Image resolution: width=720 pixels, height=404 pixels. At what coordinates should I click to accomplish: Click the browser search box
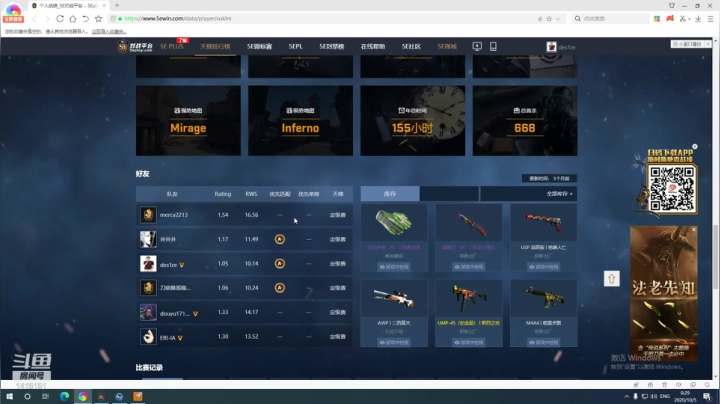tap(611, 19)
